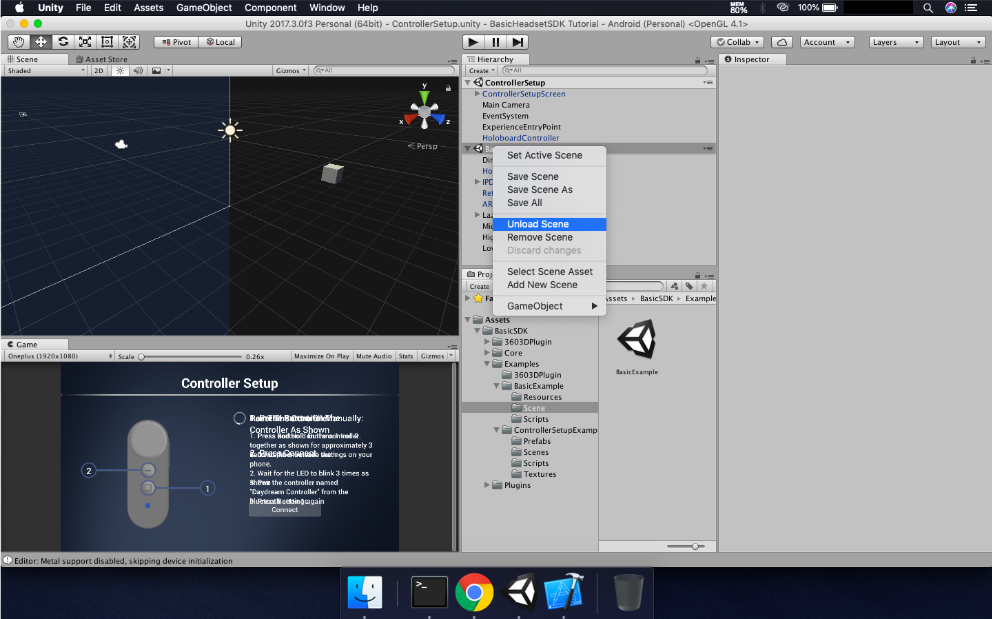Screen dimensions: 992x619
Task: Open scene effects image dropdown
Action: pos(160,70)
